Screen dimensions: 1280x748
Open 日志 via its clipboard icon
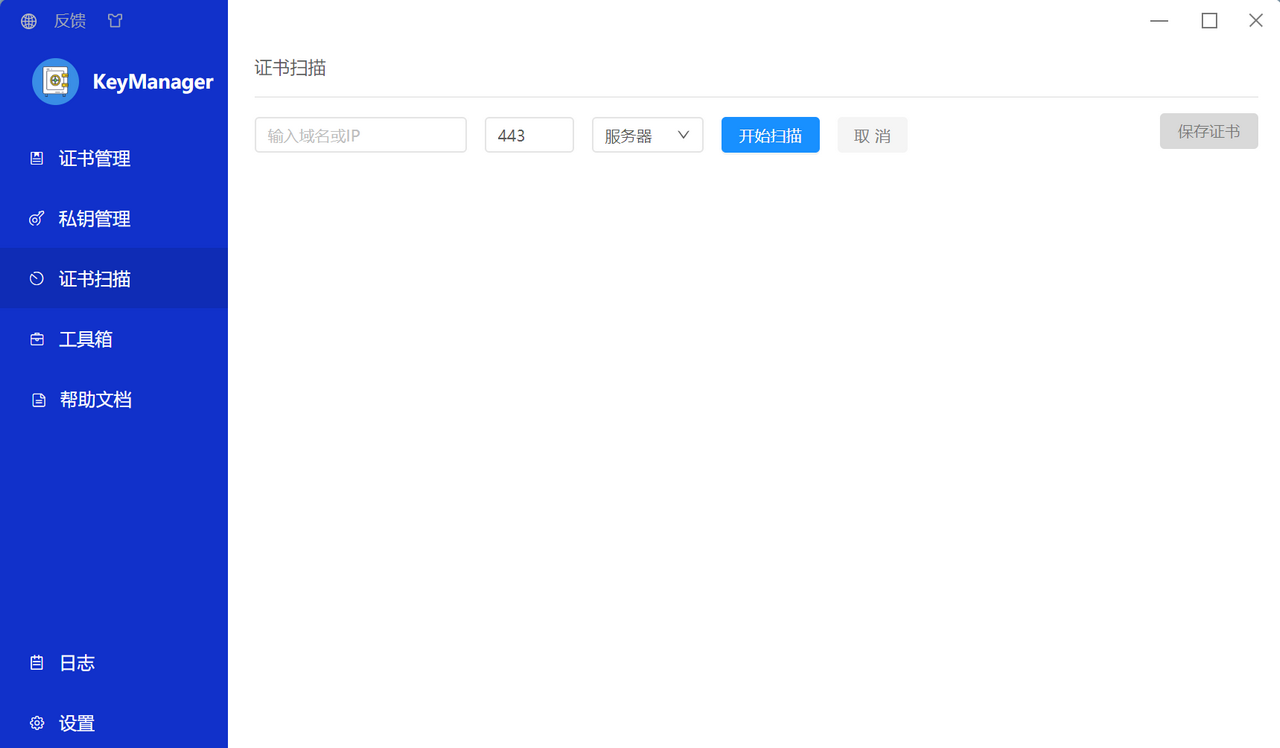tap(37, 663)
